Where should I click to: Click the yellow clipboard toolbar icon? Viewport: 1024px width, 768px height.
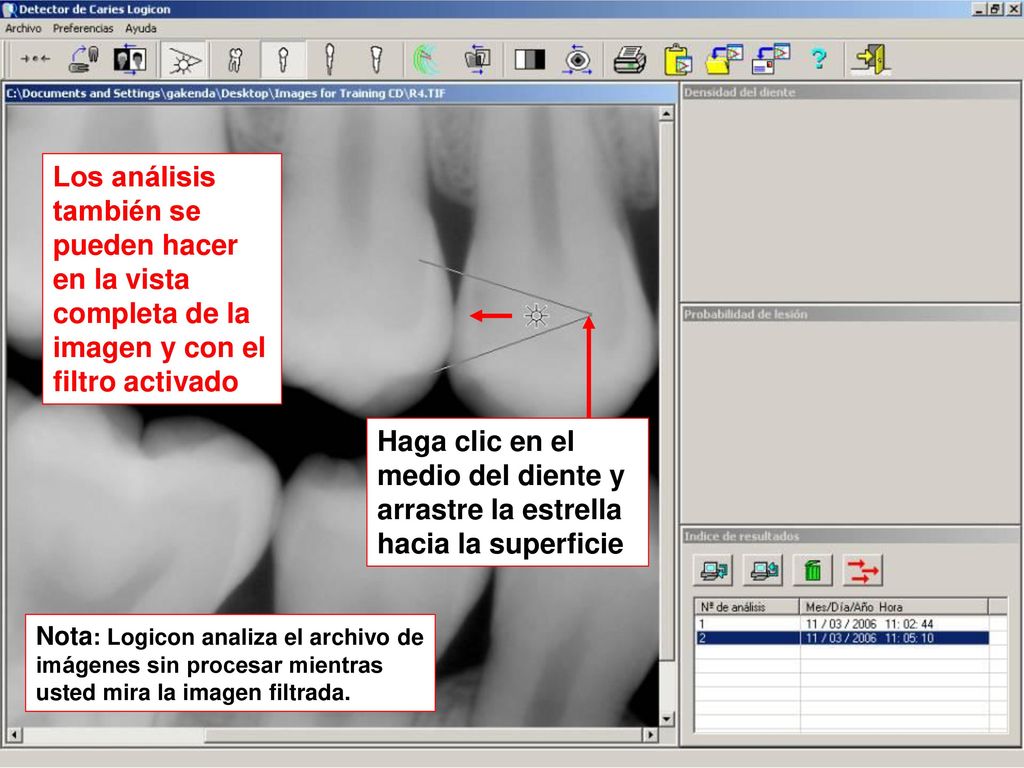[678, 59]
